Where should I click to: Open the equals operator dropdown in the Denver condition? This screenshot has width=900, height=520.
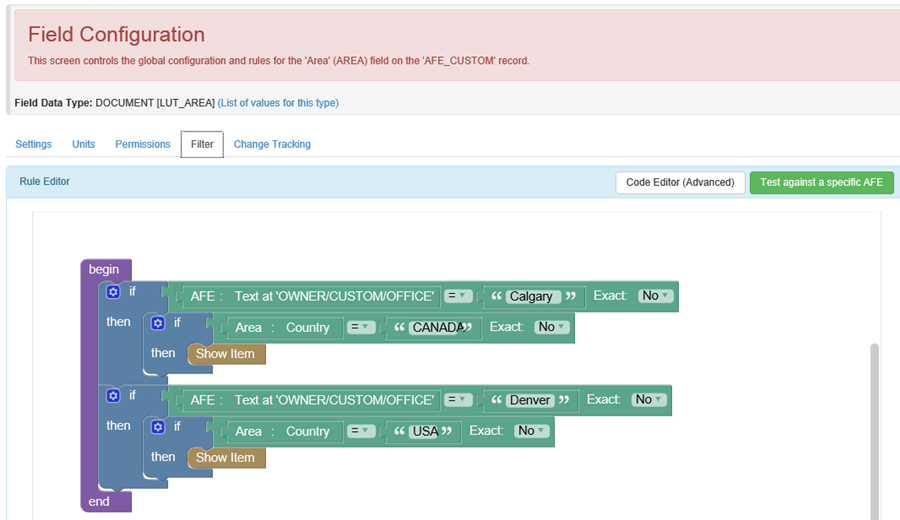pos(459,400)
